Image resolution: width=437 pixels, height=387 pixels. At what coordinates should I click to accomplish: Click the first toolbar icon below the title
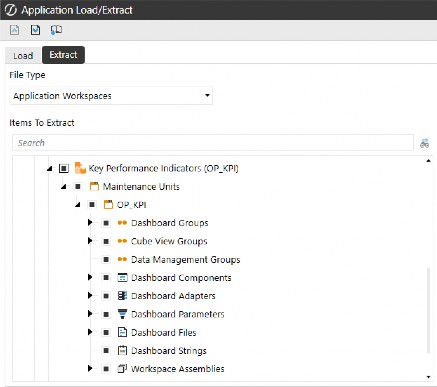point(14,30)
